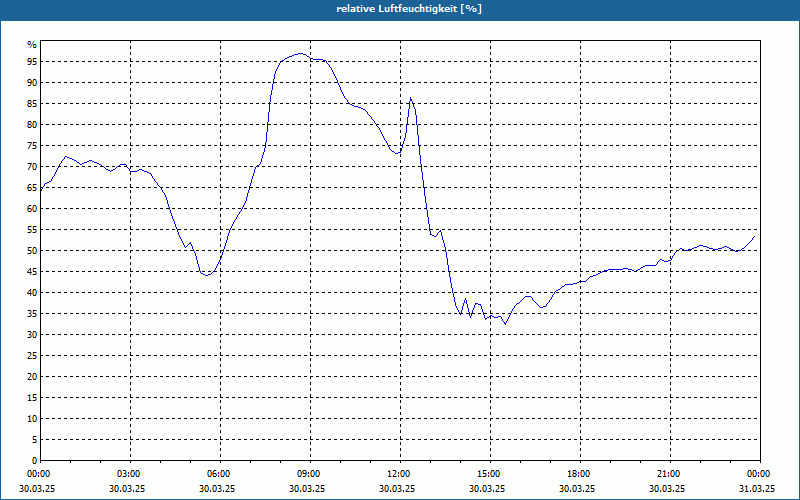Click the '00:00' time label dated 30.03.25
800x500 pixels.
39,474
